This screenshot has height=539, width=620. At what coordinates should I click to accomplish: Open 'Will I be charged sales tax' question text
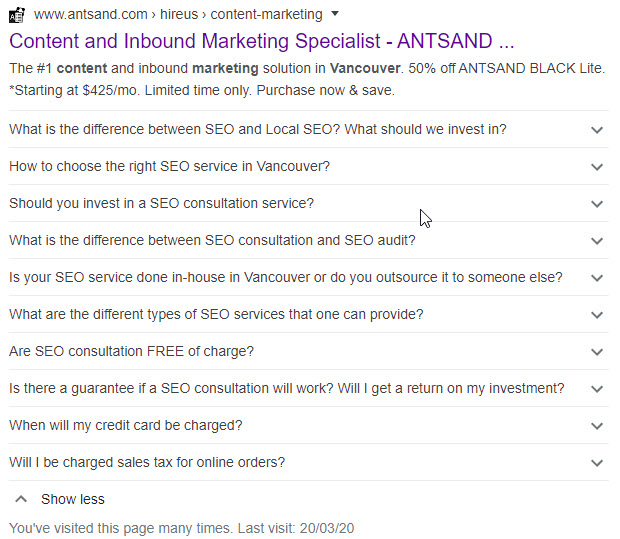[147, 462]
